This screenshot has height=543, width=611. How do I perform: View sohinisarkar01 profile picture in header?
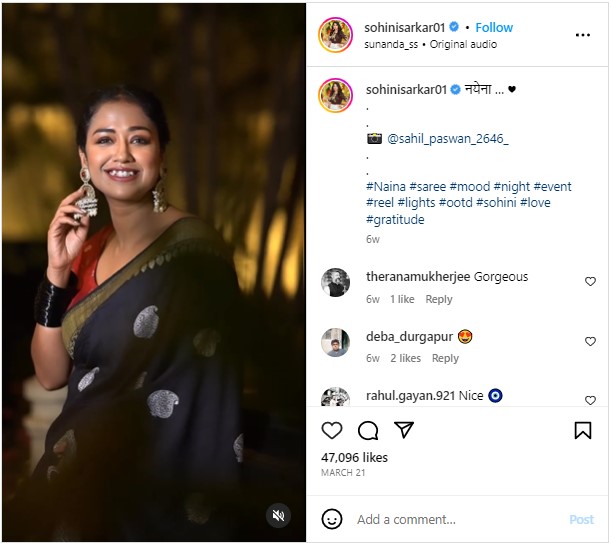[336, 35]
